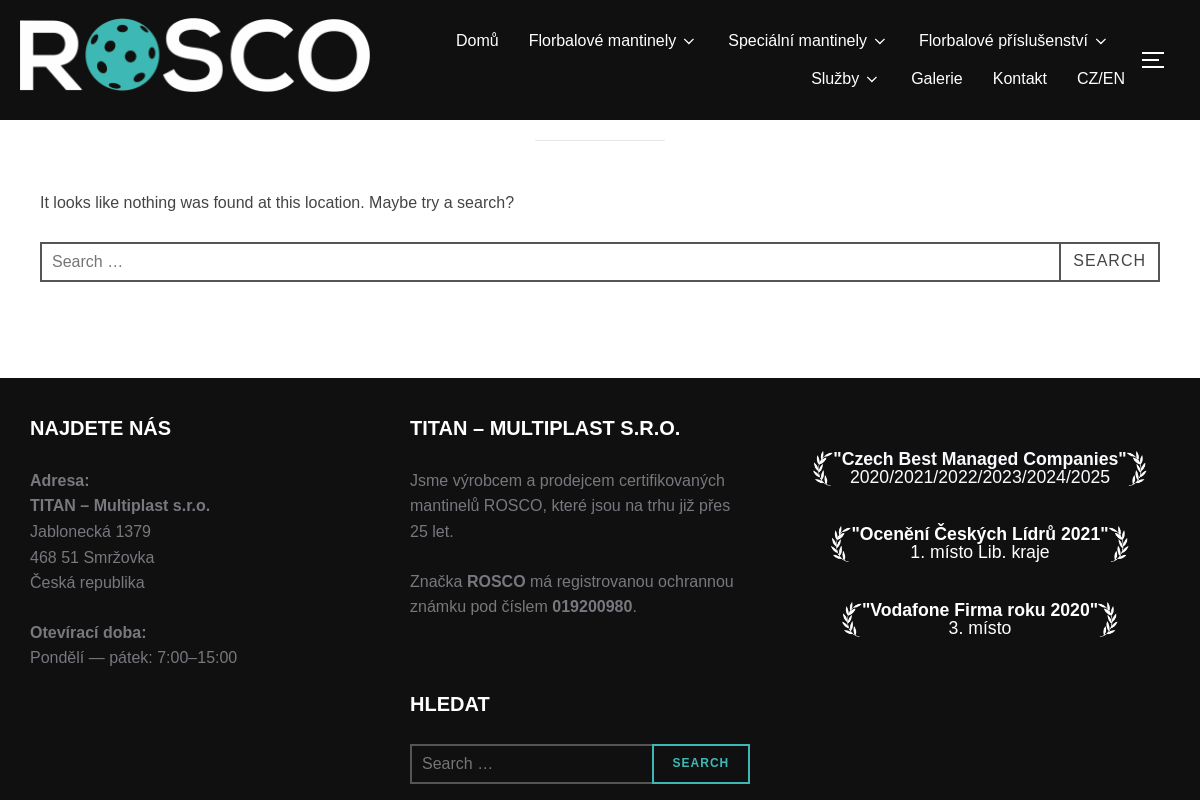The width and height of the screenshot is (1200, 800).
Task: Click the ROSCO logo
Action: coord(195,55)
